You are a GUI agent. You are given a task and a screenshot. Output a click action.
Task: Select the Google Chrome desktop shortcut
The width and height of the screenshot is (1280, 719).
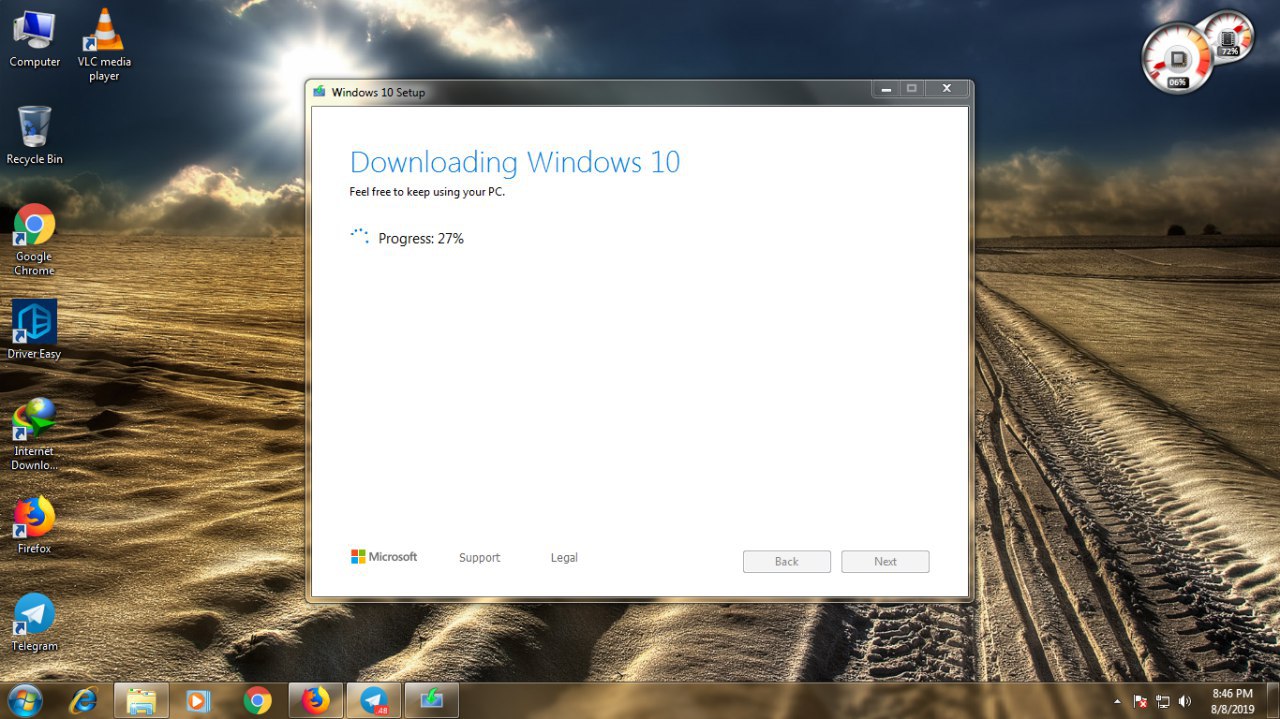[34, 240]
